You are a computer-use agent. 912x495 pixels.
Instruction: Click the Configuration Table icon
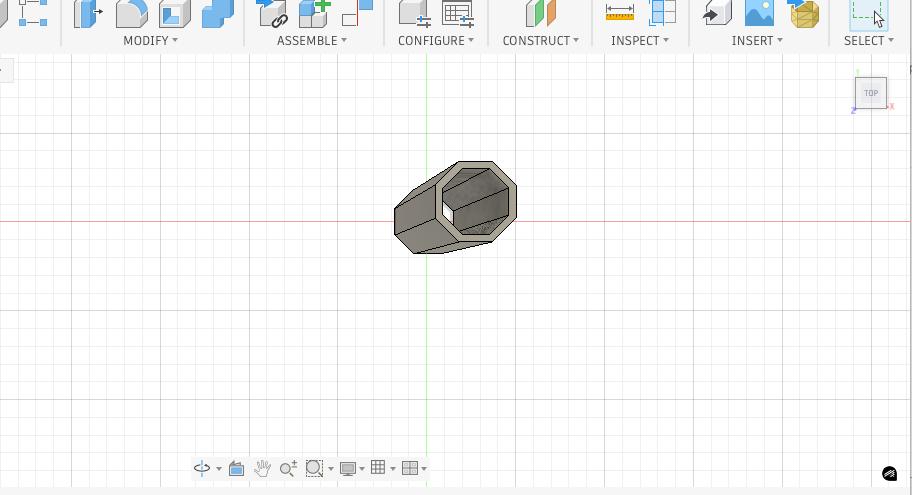(x=458, y=13)
